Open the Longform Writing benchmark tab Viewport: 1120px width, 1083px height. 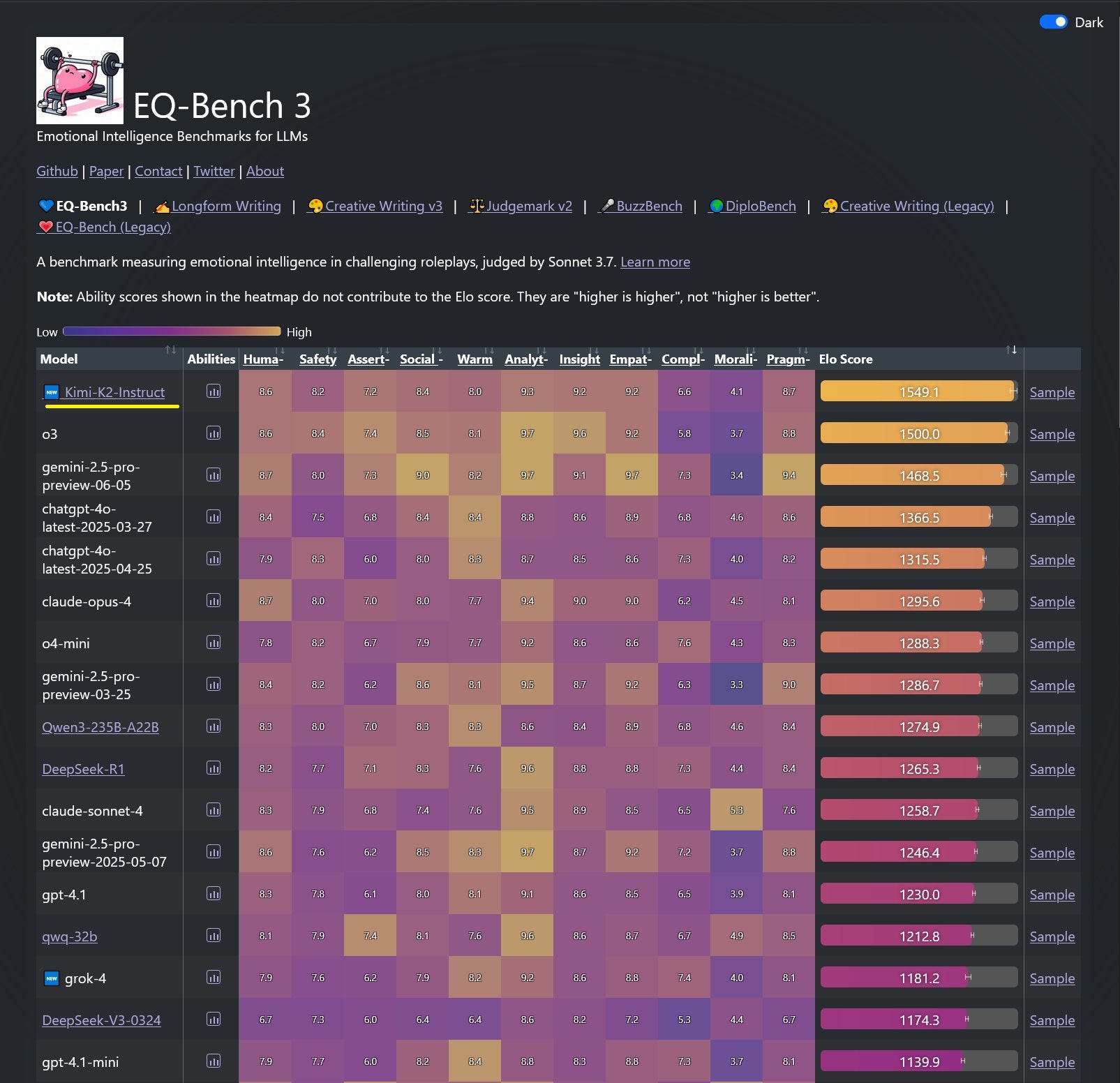click(x=217, y=206)
